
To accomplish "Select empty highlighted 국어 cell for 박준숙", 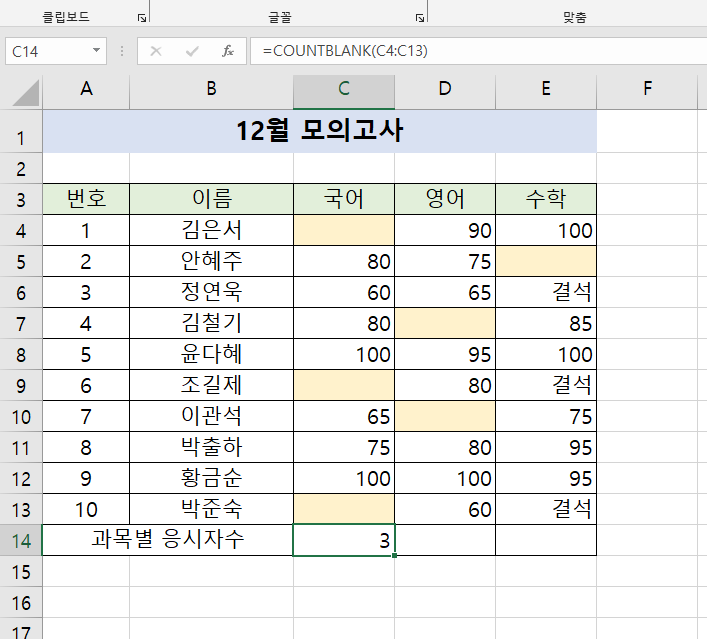I will [344, 509].
